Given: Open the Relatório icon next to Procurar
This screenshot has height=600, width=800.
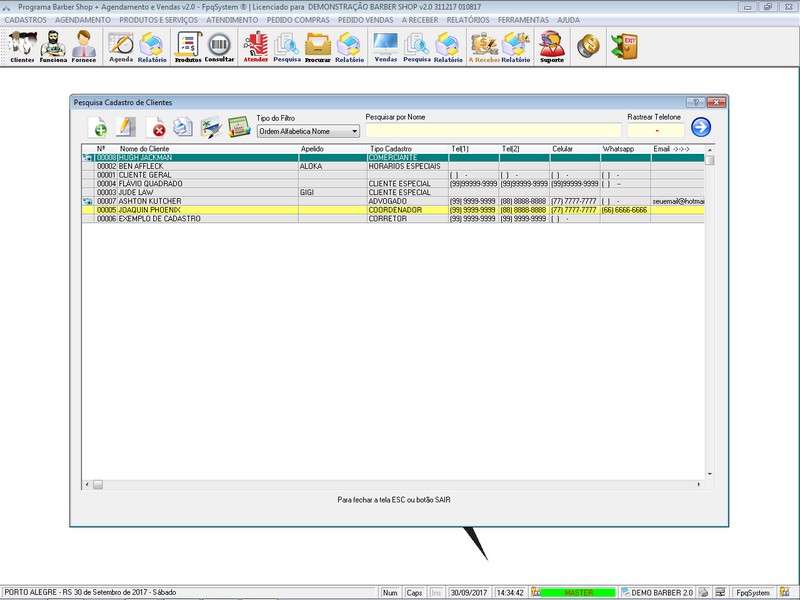Looking at the screenshot, I should [x=349, y=47].
